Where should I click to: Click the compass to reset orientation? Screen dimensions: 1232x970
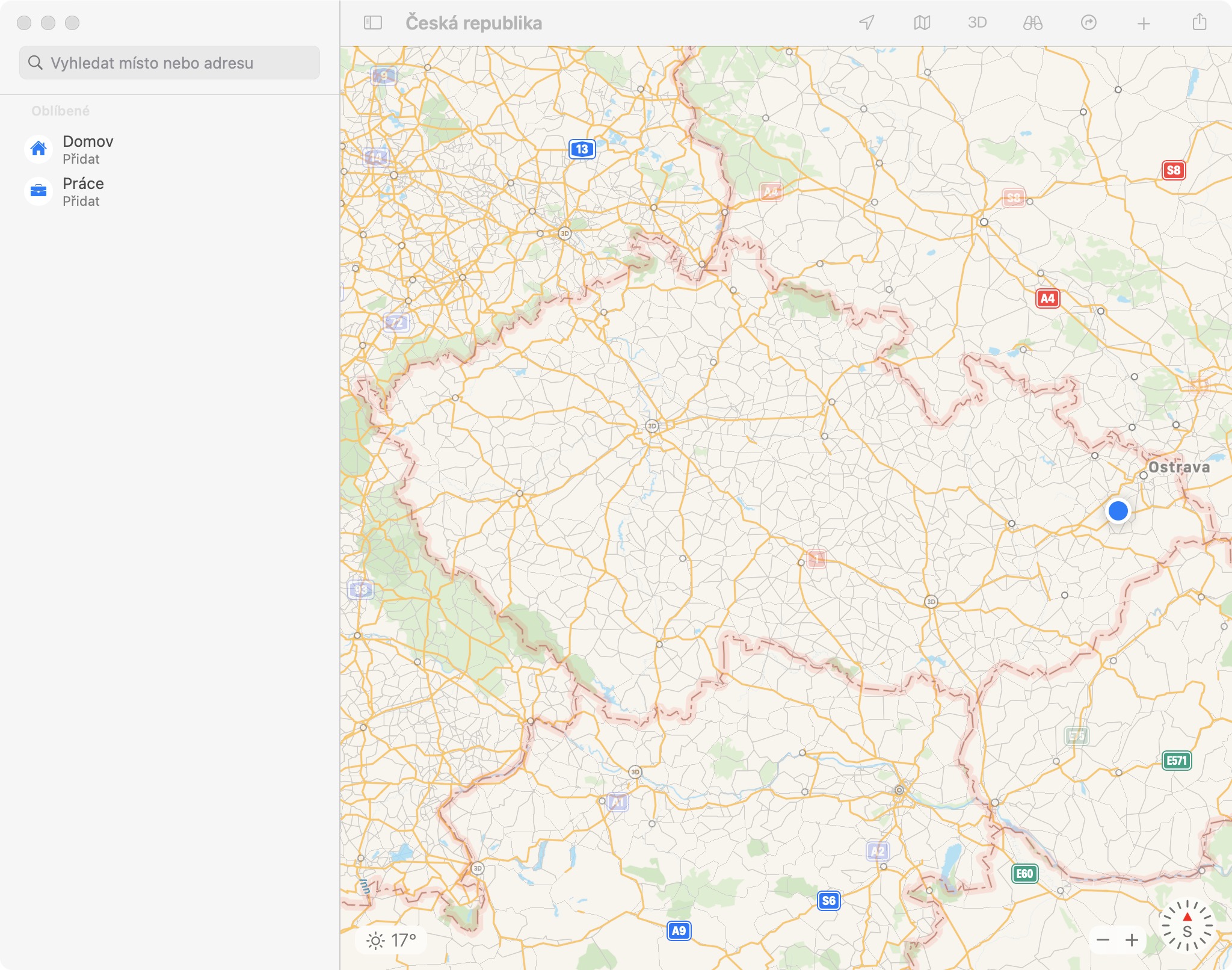[1186, 925]
